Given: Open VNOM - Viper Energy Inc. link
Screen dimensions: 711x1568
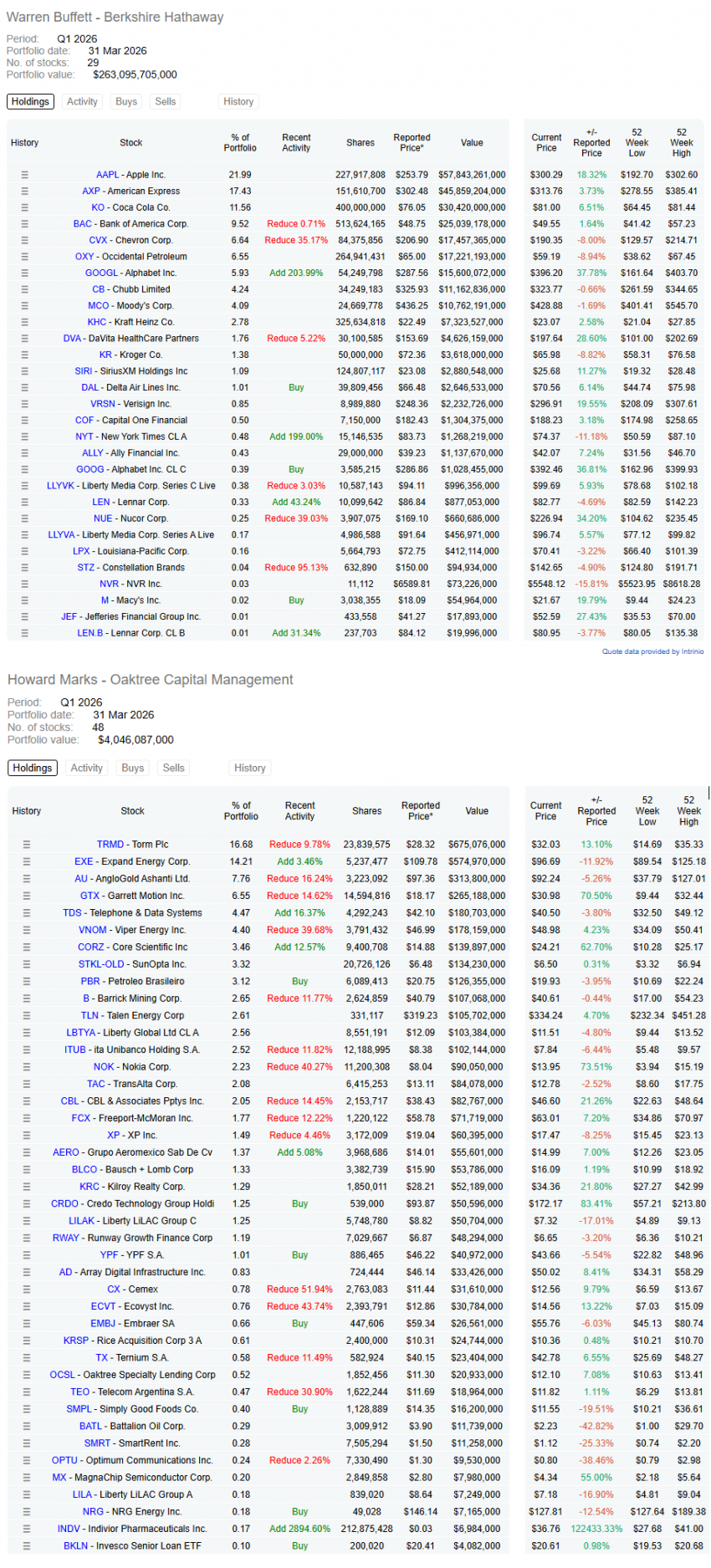Looking at the screenshot, I should point(132,930).
